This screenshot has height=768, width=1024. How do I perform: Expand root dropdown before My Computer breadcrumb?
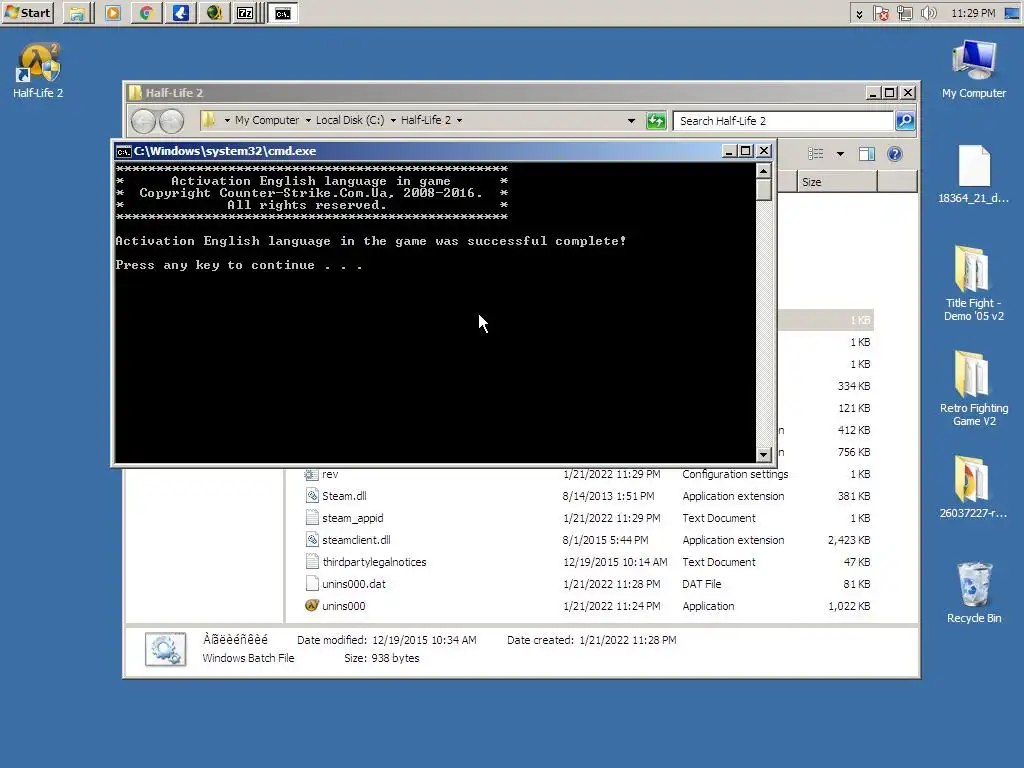coord(227,121)
